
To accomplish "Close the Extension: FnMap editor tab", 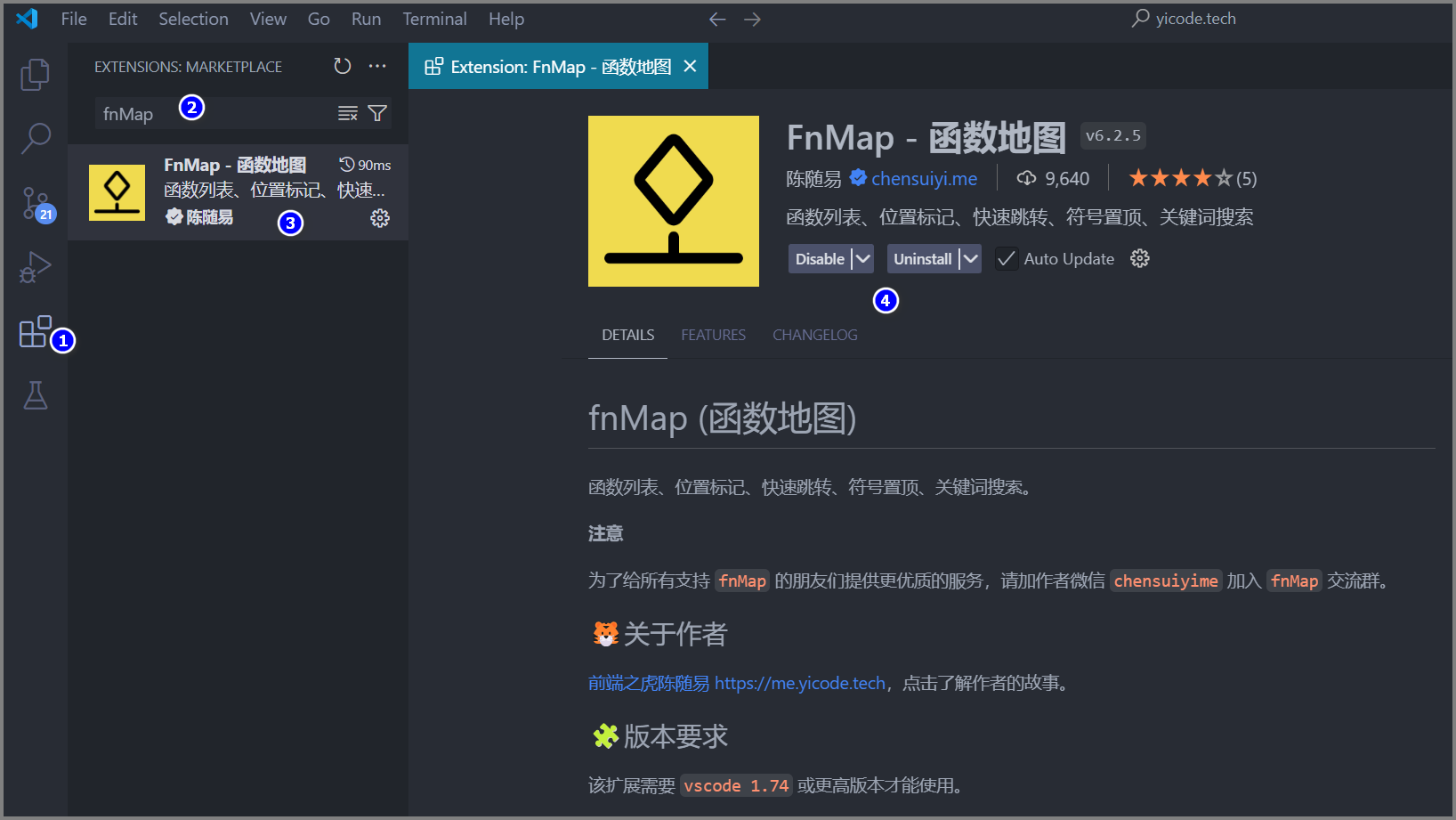I will pyautogui.click(x=690, y=66).
